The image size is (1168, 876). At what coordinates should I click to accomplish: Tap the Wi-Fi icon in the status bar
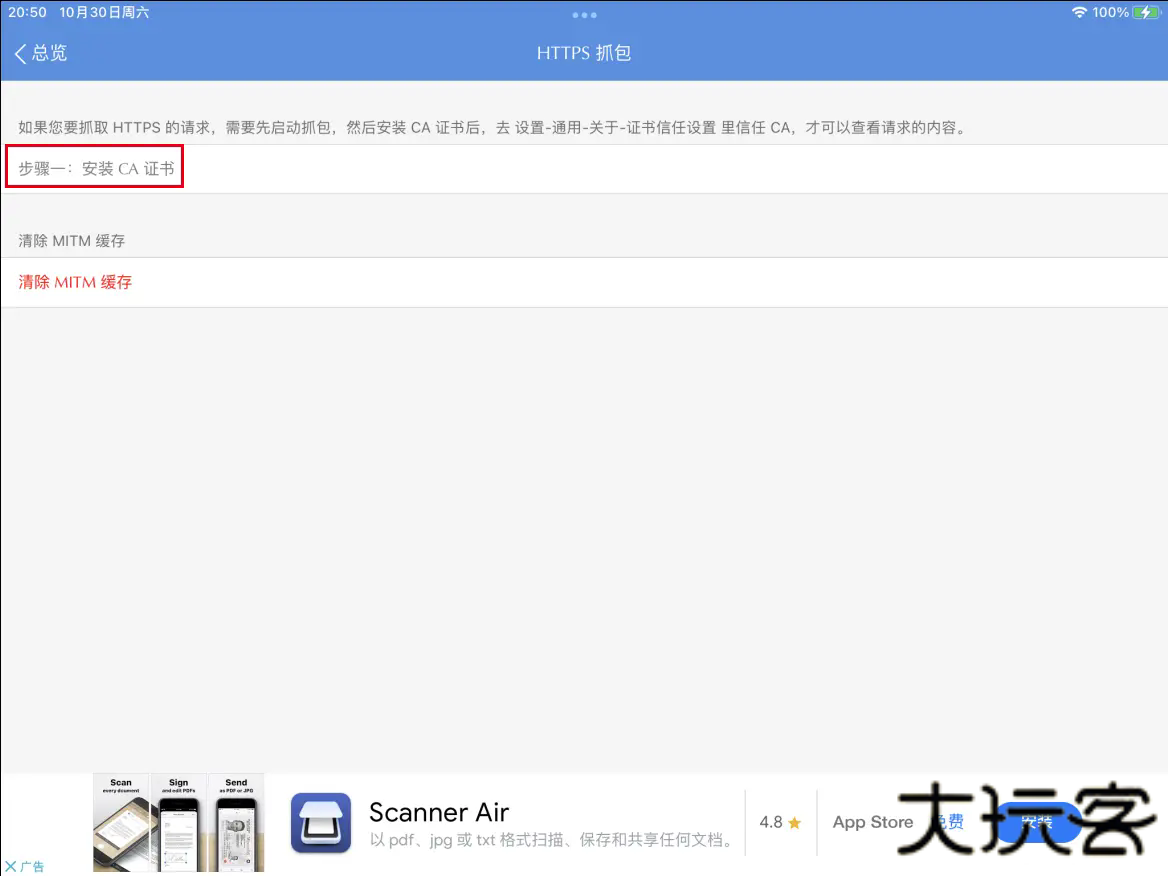[1081, 12]
